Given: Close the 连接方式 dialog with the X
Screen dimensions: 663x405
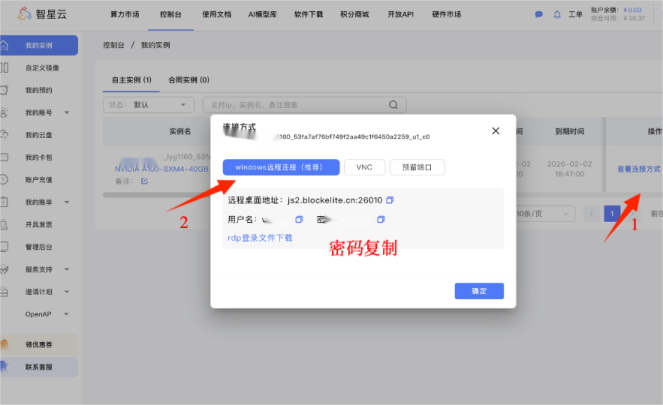Looking at the screenshot, I should [496, 131].
